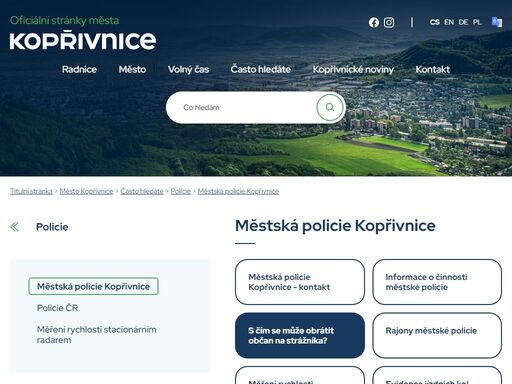Follow Policie breadcrumb link

[x=181, y=191]
